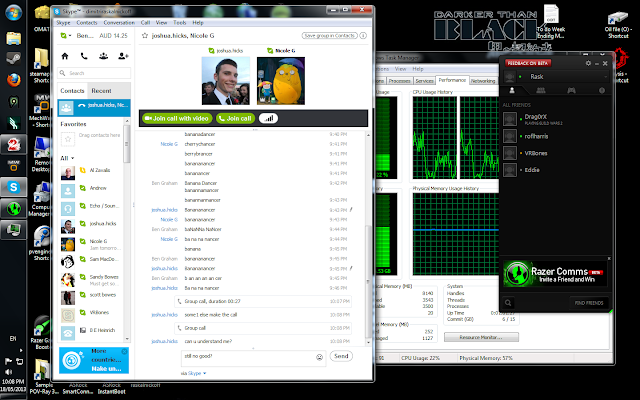This screenshot has width=640, height=400.
Task: Click the Oil file (G) Shortcut icon
Action: point(618,24)
